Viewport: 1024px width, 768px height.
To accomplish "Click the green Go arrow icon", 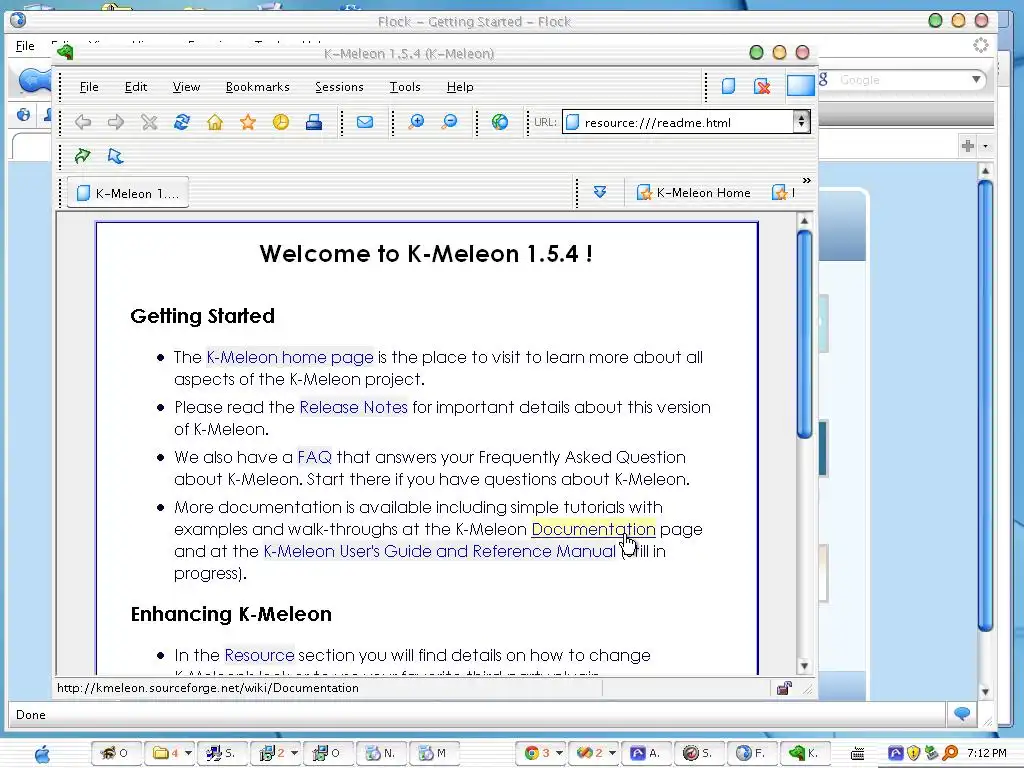I will pos(82,155).
